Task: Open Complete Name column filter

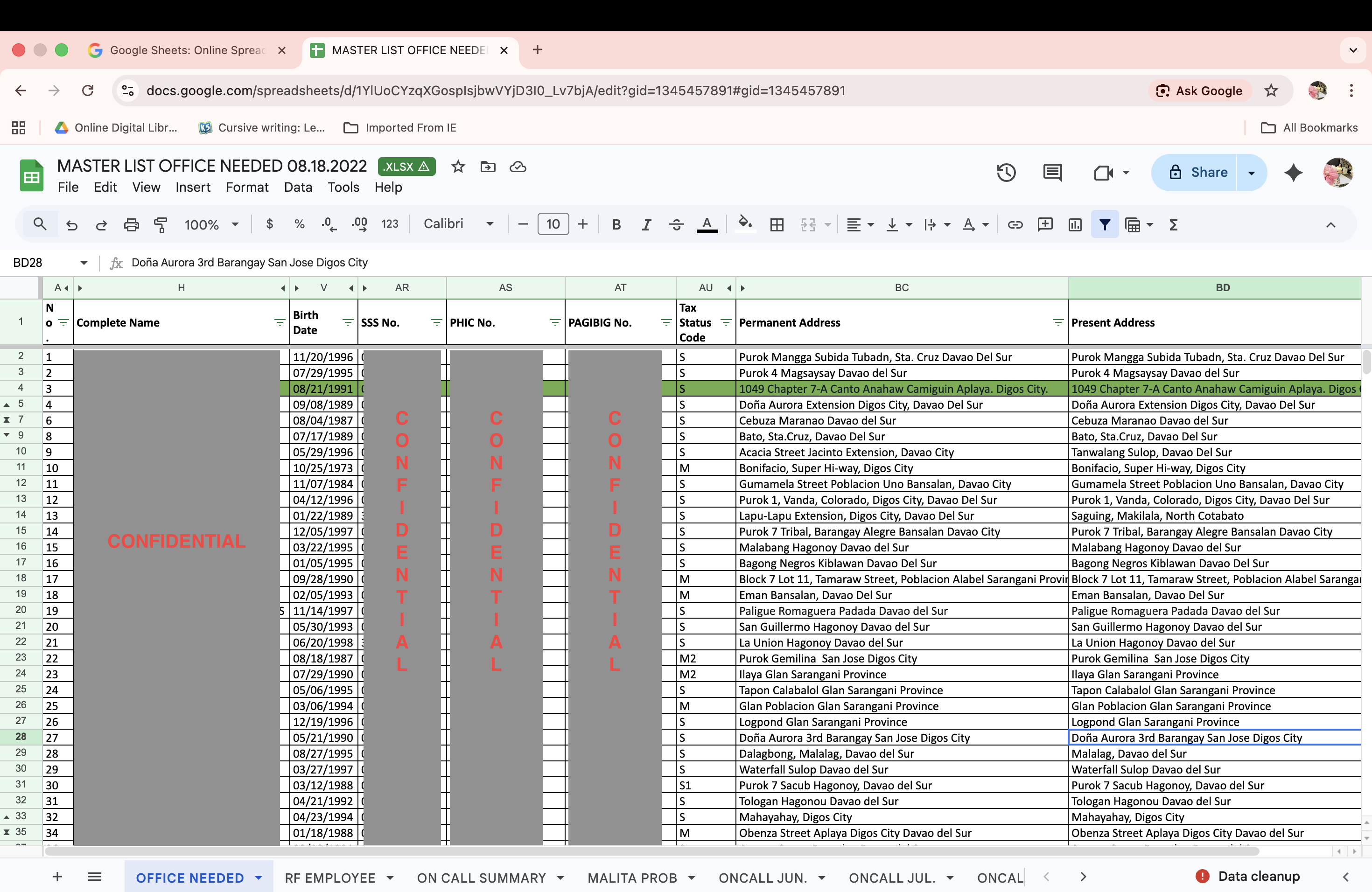Action: pos(280,323)
